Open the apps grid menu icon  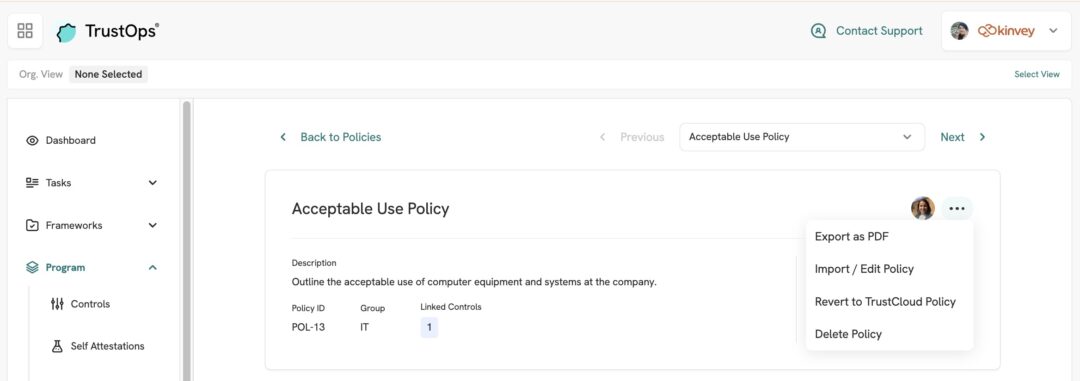pyautogui.click(x=25, y=31)
